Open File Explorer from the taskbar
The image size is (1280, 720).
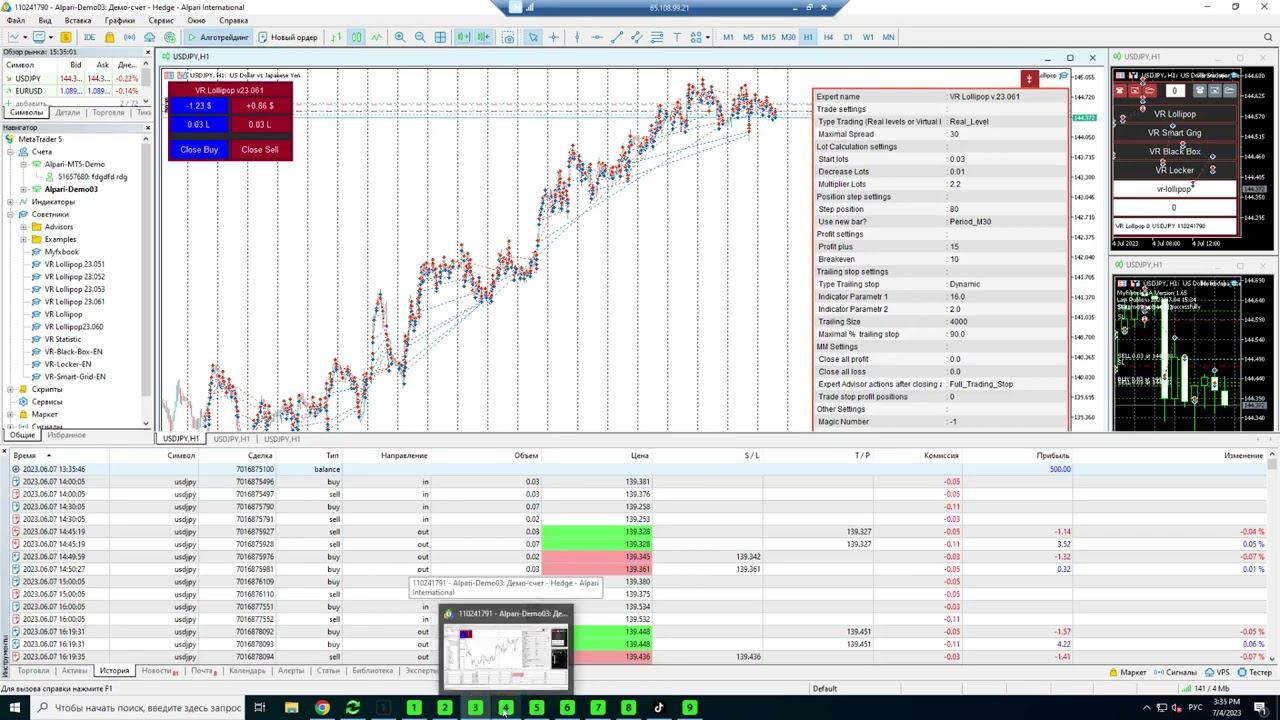click(291, 708)
